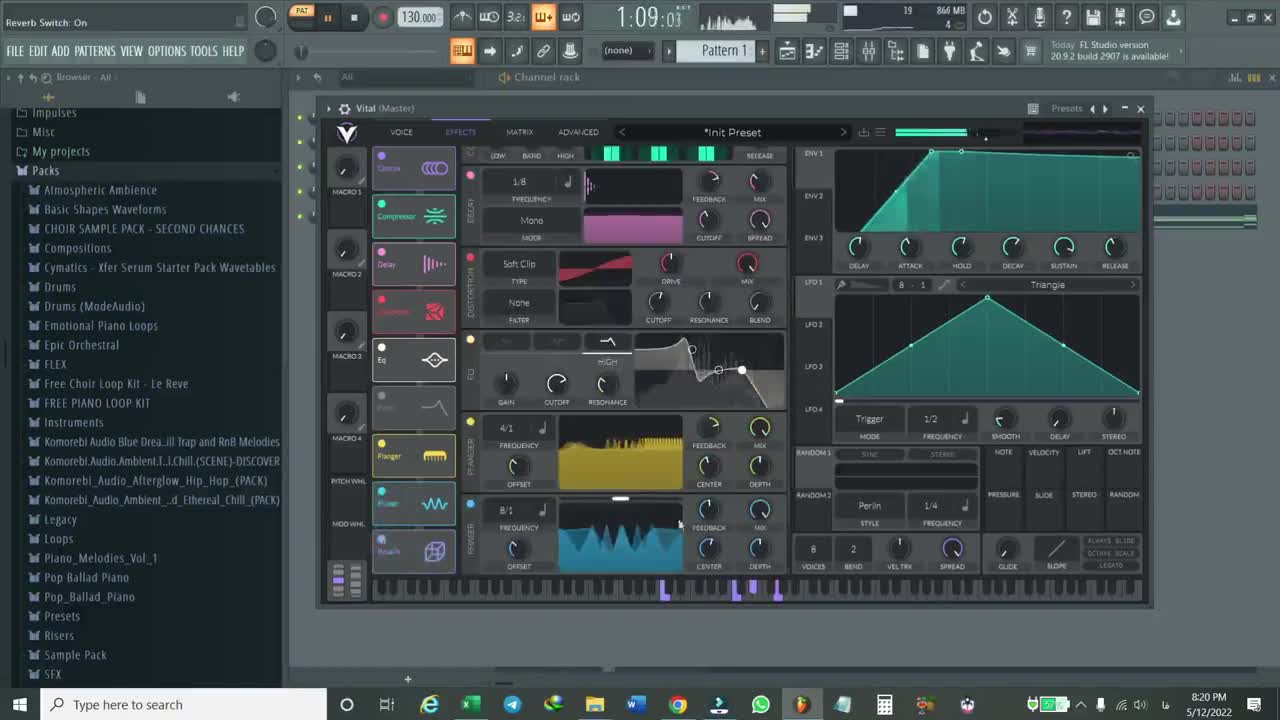Open the Chorus effect module

point(414,168)
